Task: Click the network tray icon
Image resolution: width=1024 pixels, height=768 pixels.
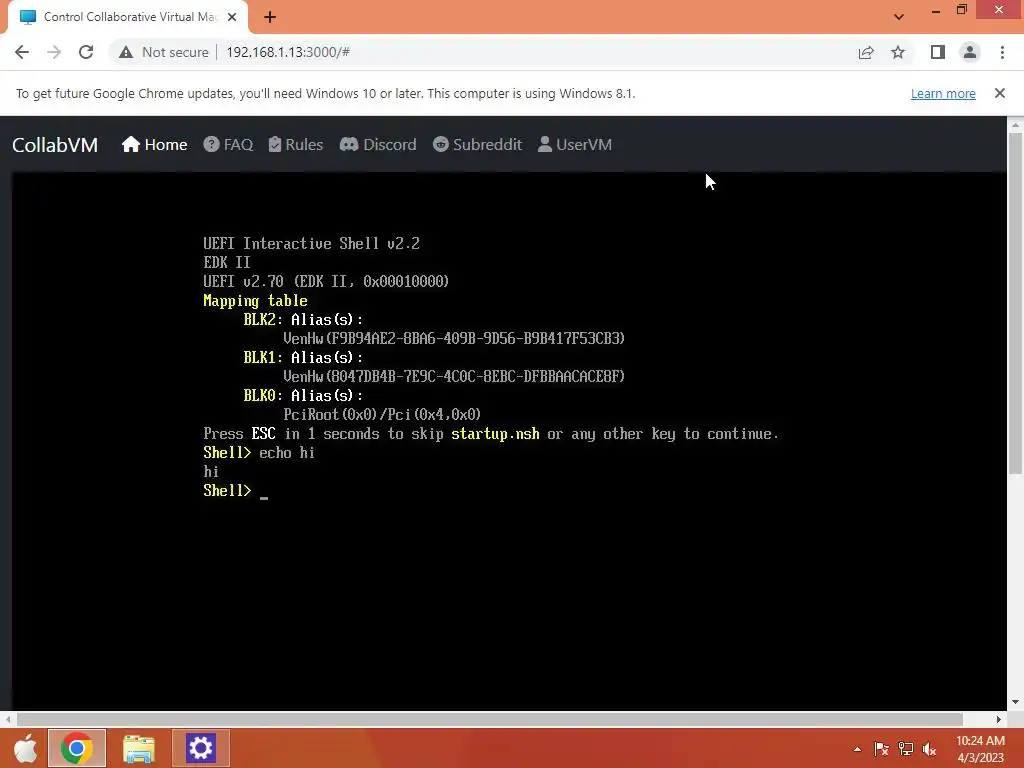Action: pyautogui.click(x=905, y=749)
